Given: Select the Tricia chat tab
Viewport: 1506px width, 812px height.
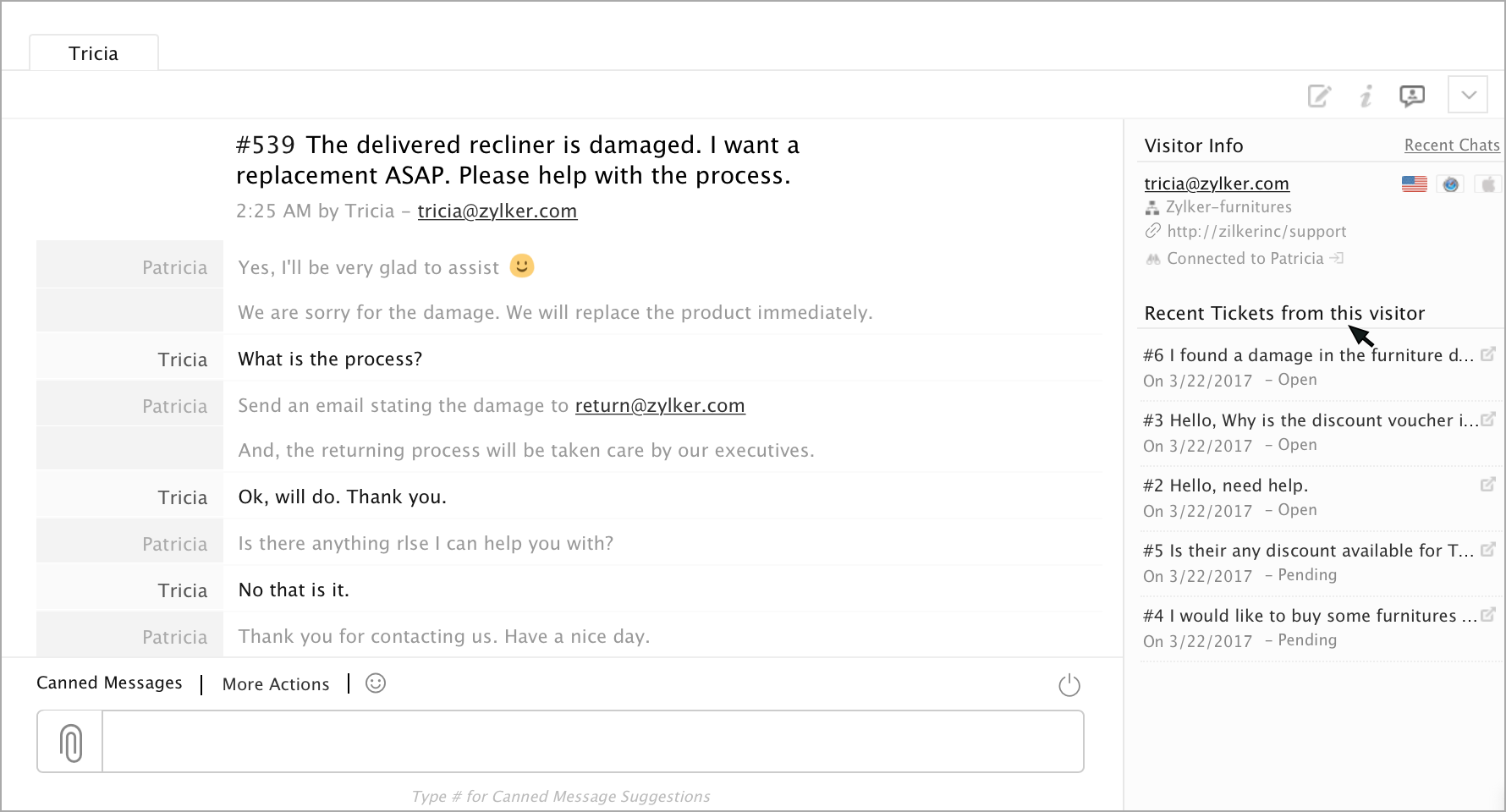Looking at the screenshot, I should pyautogui.click(x=94, y=53).
